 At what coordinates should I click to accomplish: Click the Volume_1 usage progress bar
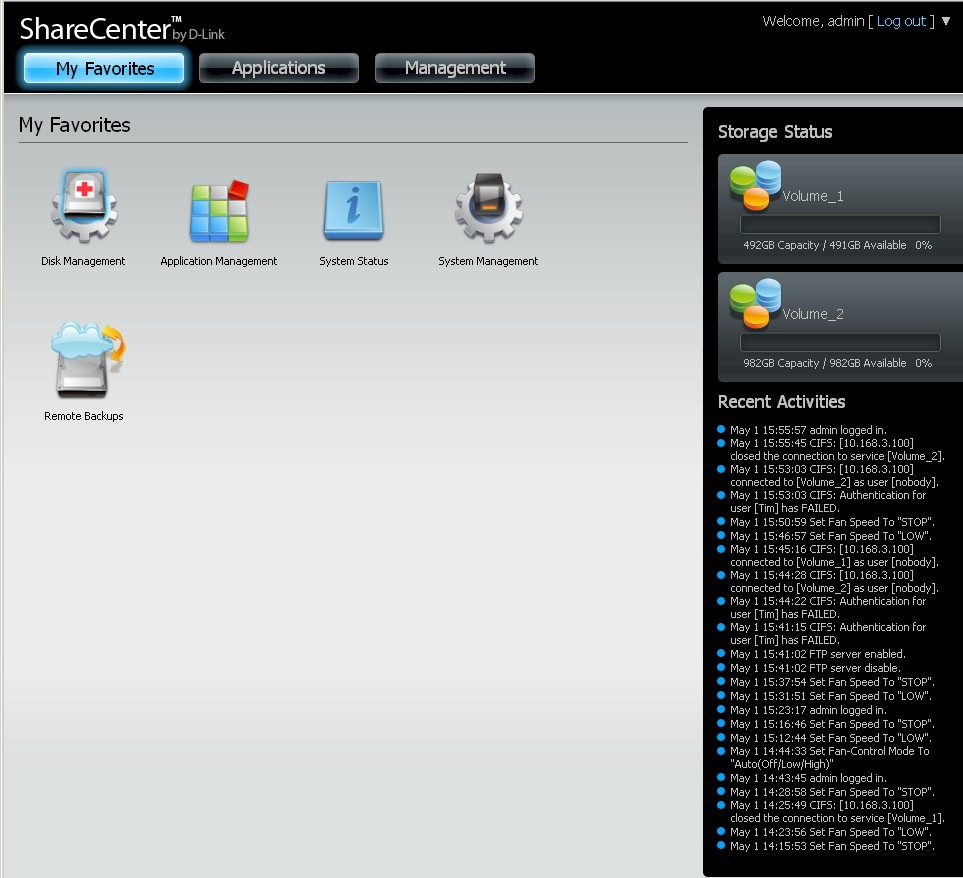(840, 224)
